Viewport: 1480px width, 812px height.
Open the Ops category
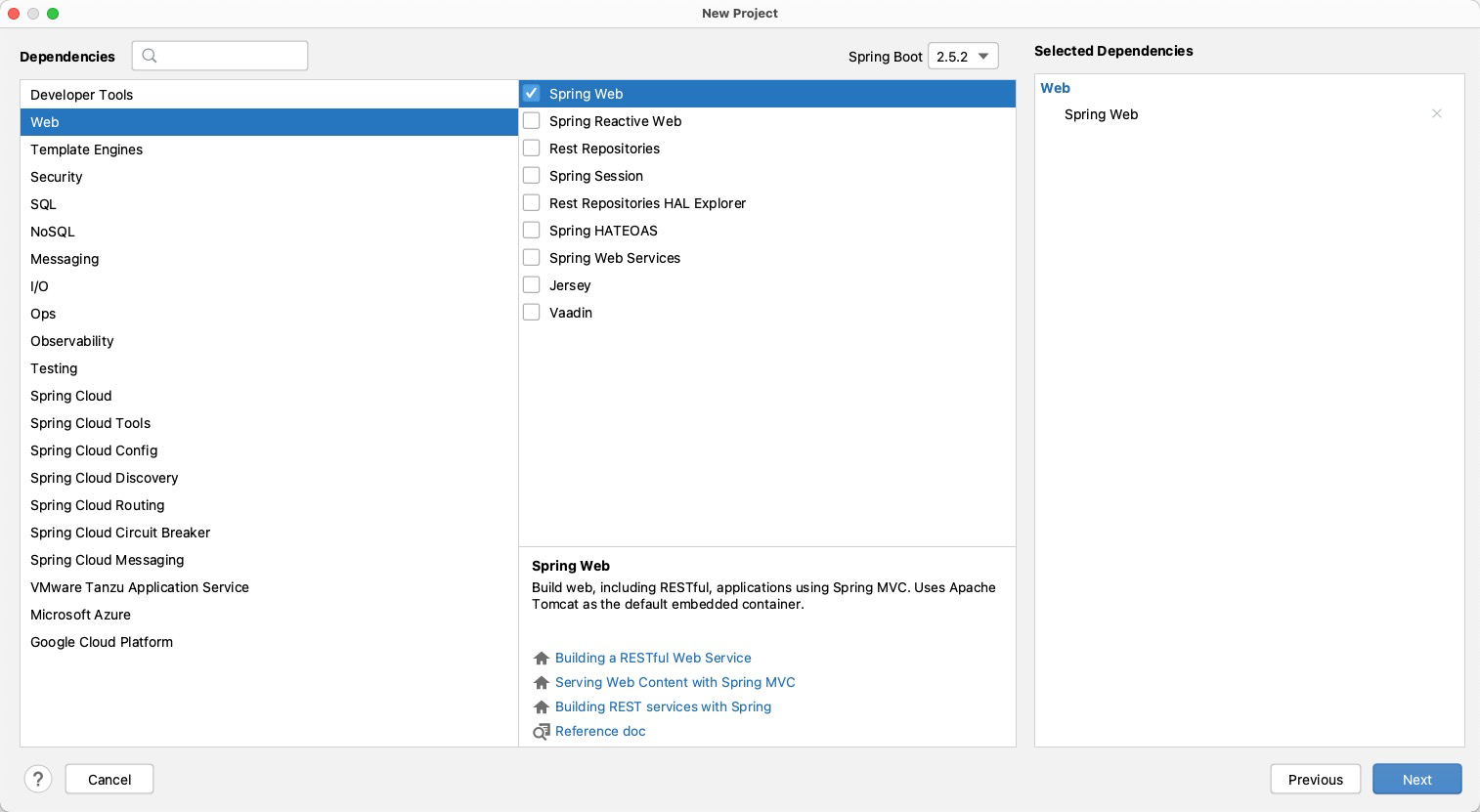coord(269,314)
